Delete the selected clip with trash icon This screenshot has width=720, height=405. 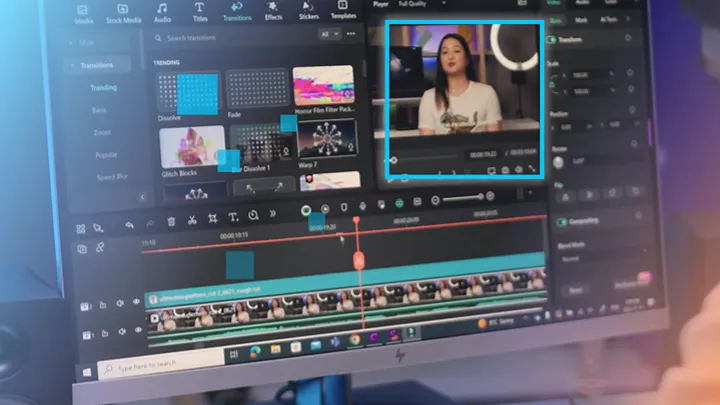pyautogui.click(x=171, y=222)
